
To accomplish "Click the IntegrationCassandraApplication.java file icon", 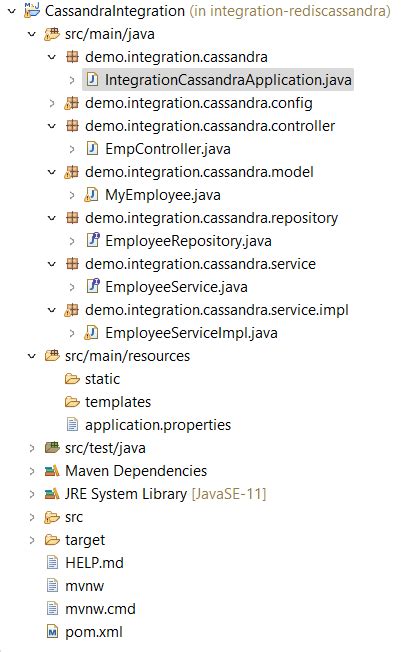I will pyautogui.click(x=92, y=79).
